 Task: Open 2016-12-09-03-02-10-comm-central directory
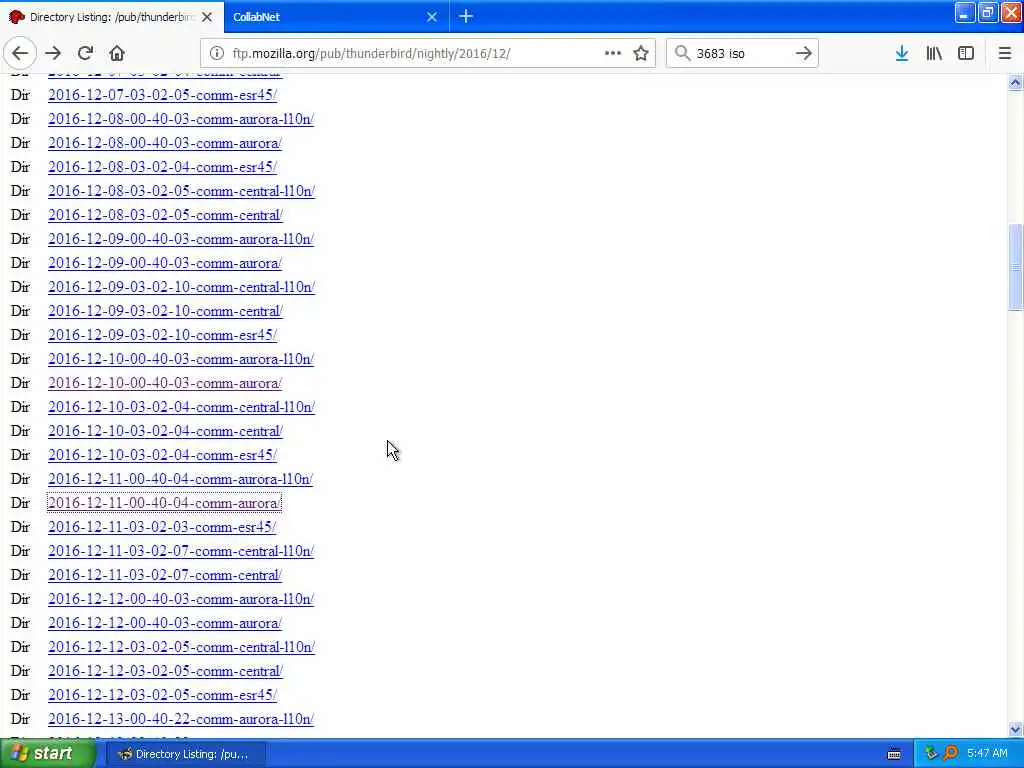(165, 312)
